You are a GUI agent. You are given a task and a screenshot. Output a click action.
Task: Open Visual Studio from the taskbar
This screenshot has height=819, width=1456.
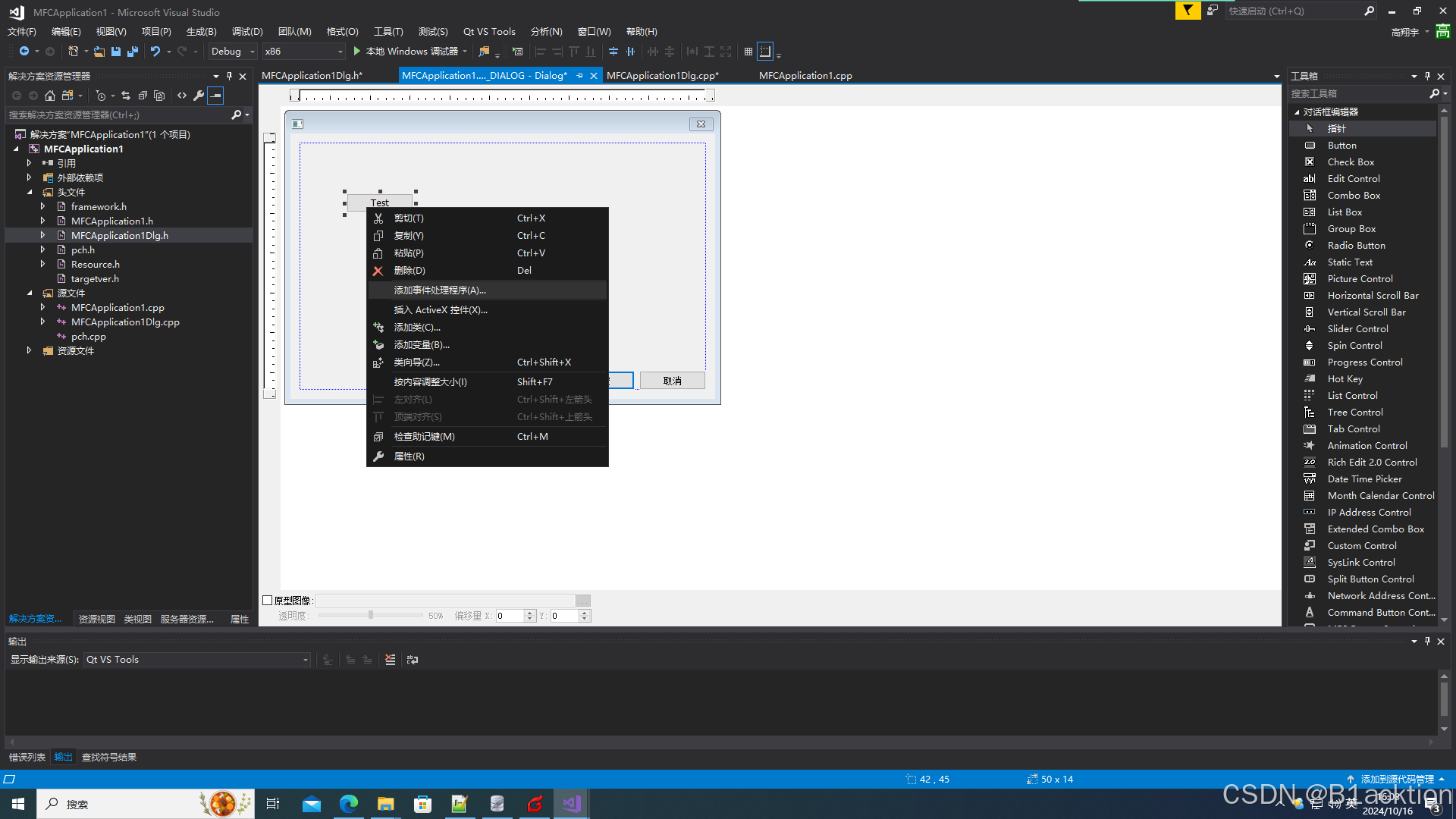571,804
